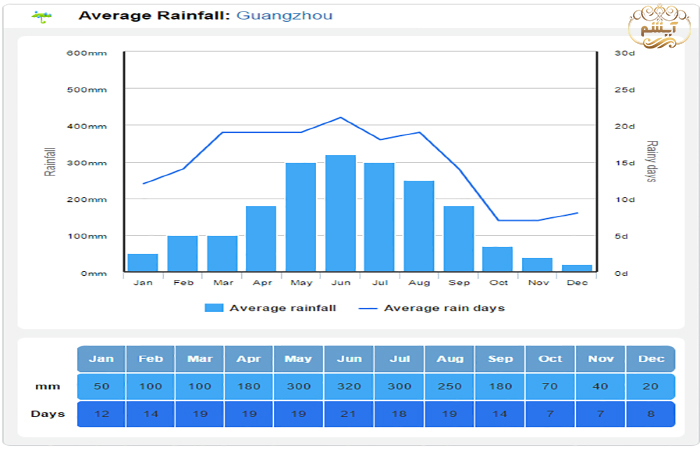
Task: Click the blue Average rainfall legend swatch
Action: point(215,308)
